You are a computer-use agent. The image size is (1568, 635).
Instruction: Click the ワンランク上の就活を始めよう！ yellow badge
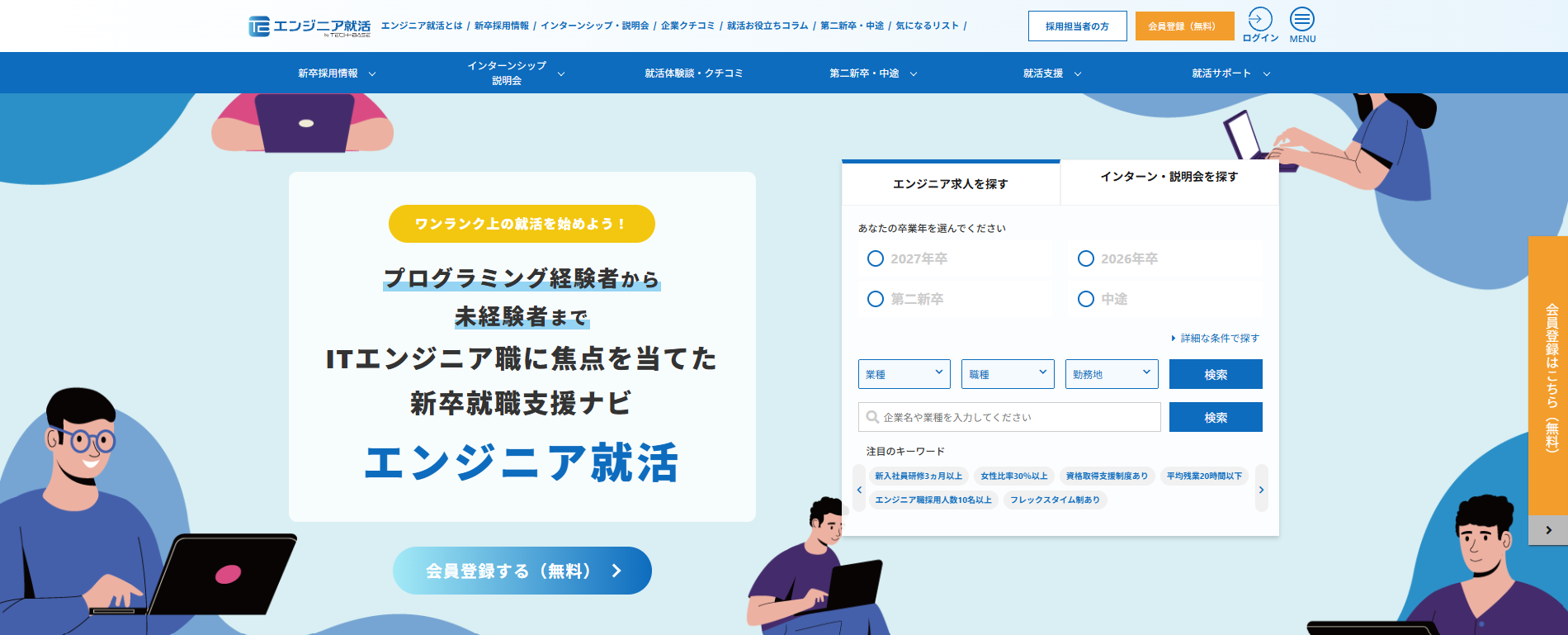(522, 224)
